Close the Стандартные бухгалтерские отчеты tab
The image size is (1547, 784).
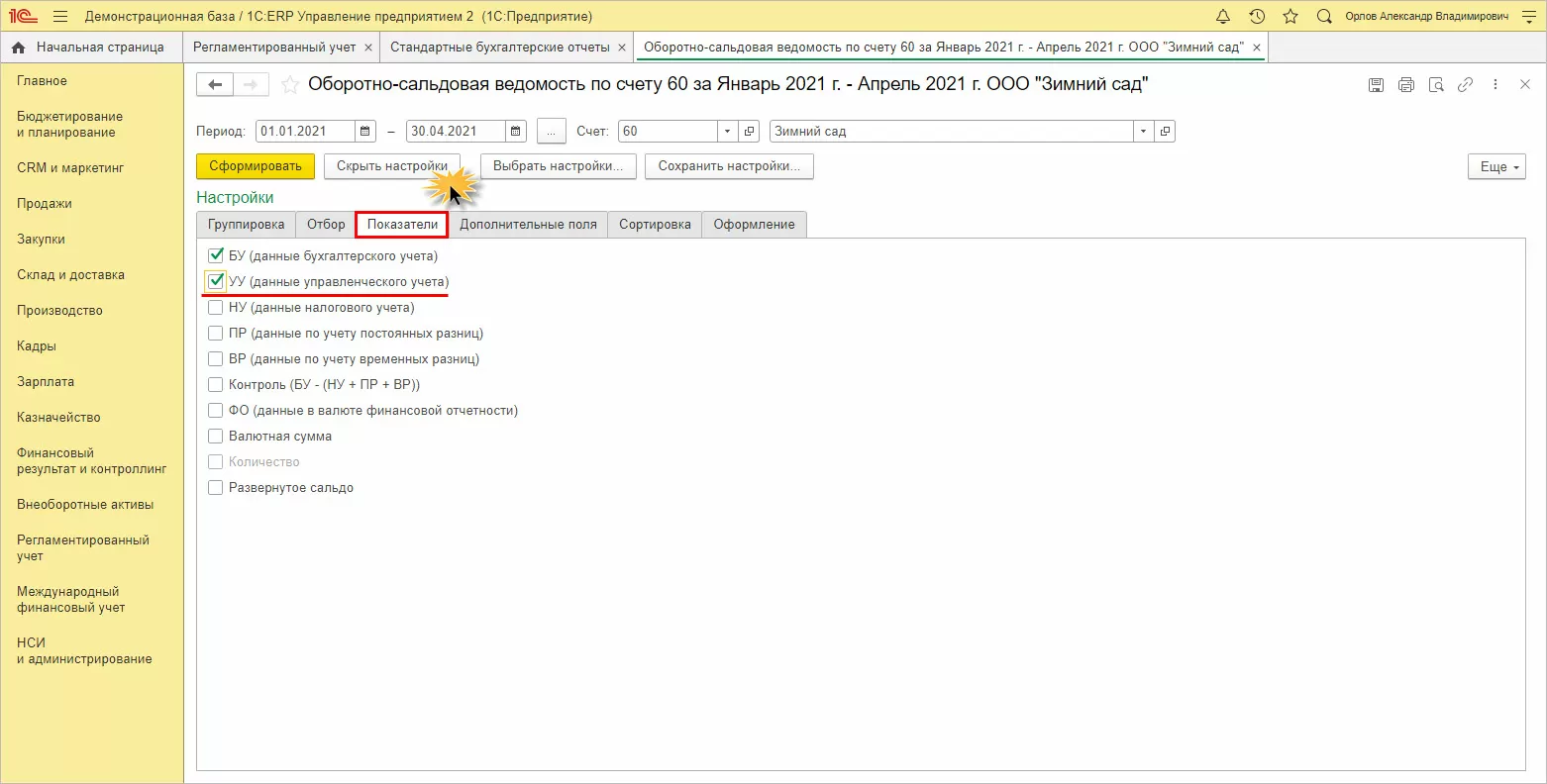coord(622,48)
